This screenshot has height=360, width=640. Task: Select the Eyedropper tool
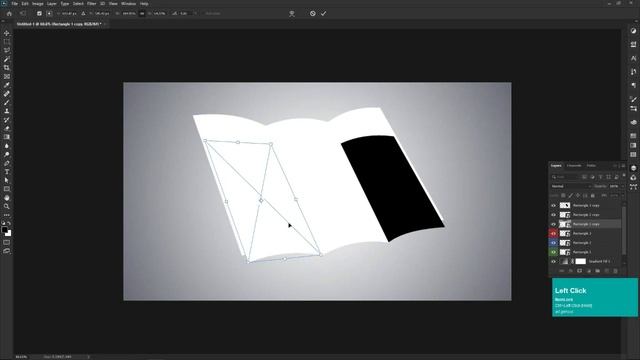[7, 85]
